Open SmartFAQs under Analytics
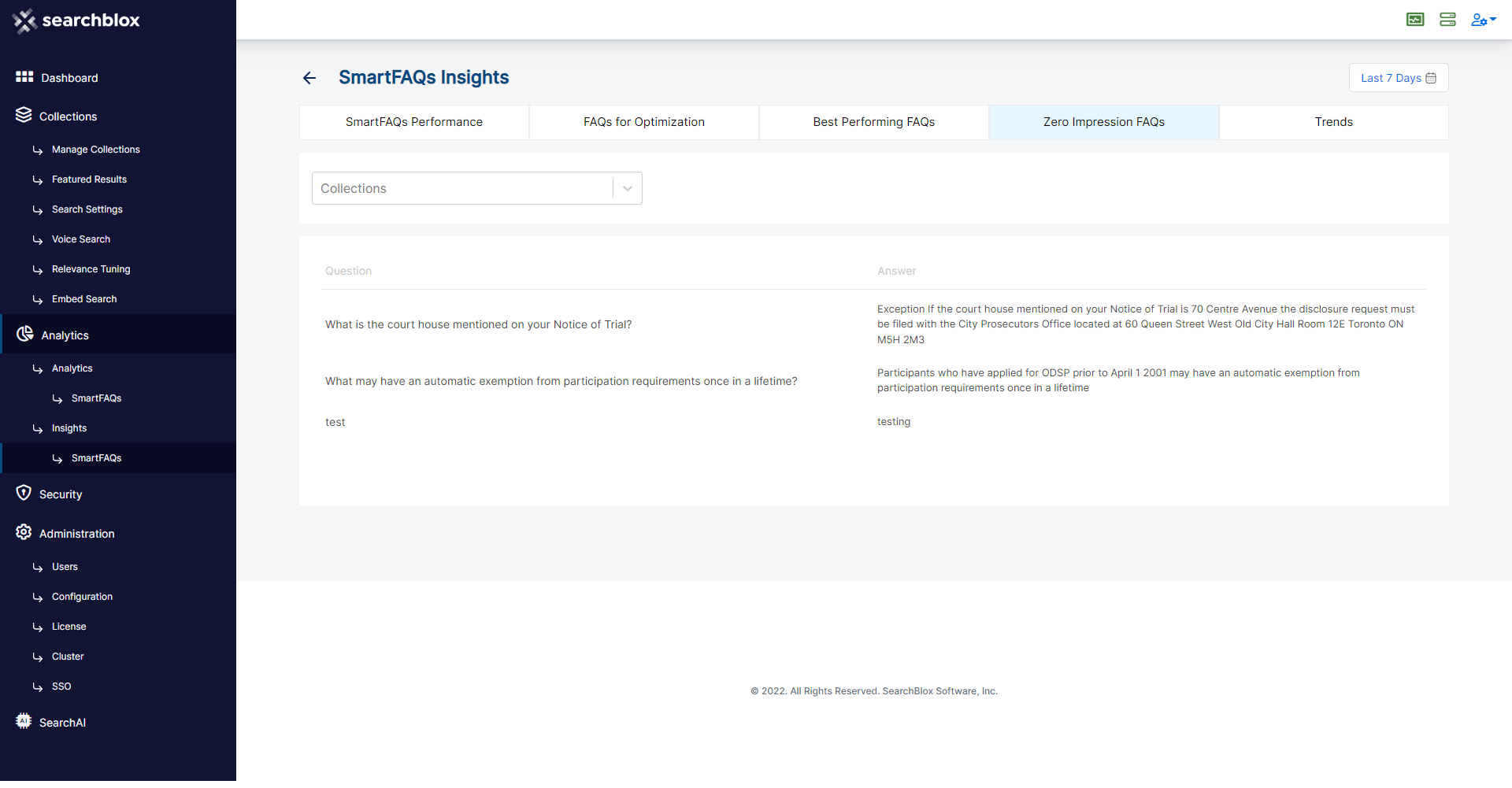This screenshot has width=1512, height=788. tap(96, 398)
